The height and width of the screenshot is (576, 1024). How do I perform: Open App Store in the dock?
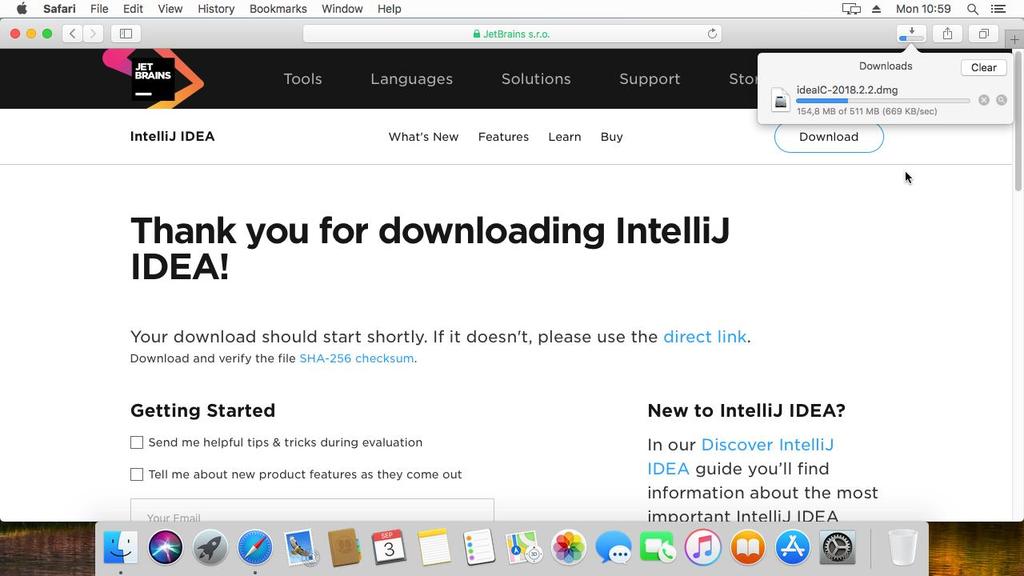[792, 547]
